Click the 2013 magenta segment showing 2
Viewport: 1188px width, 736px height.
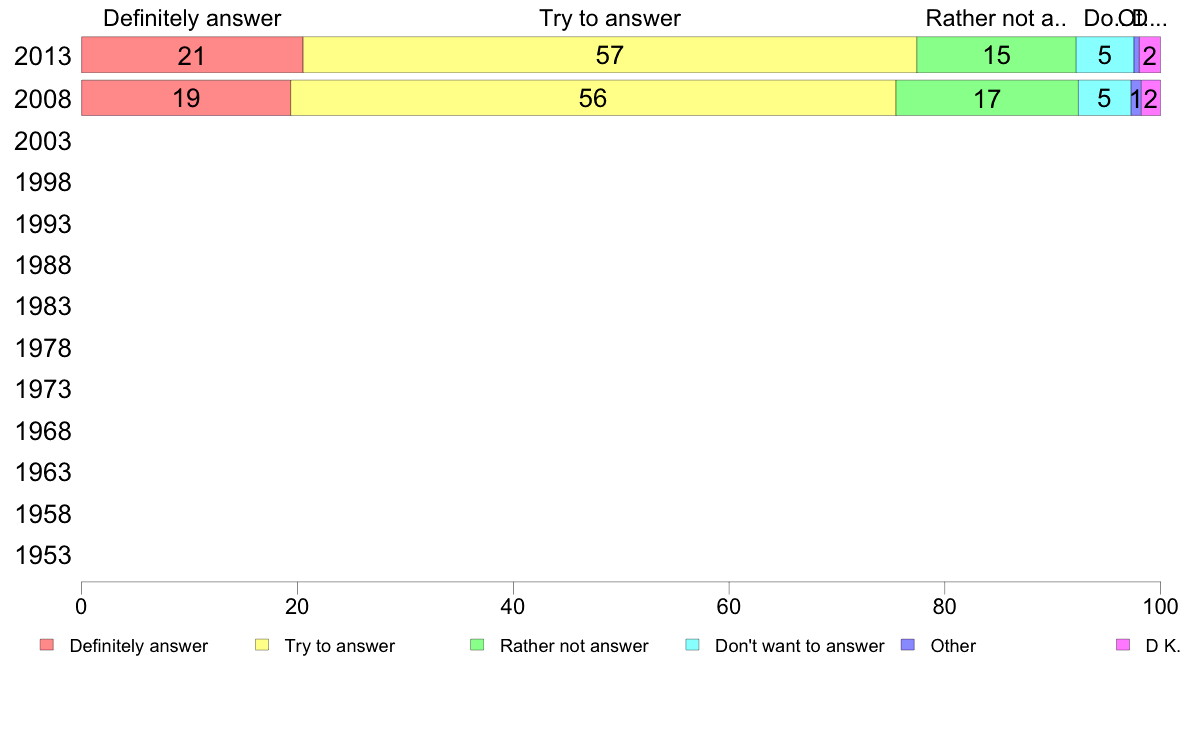tap(1150, 55)
